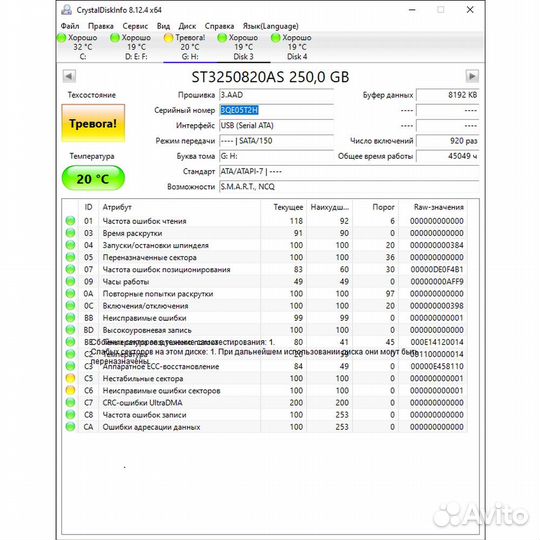The width and height of the screenshot is (540, 540).
Task: Select row Переназначенные сектора
Action: coord(264,257)
